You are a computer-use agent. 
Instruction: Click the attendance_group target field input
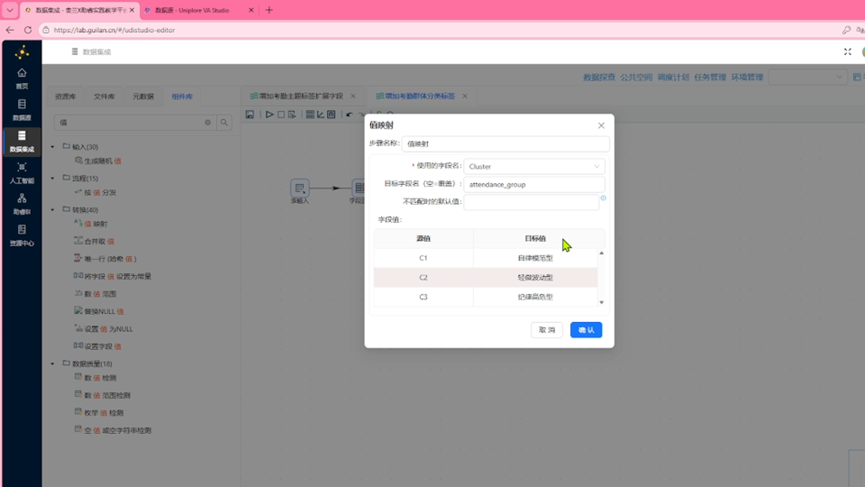(x=534, y=185)
